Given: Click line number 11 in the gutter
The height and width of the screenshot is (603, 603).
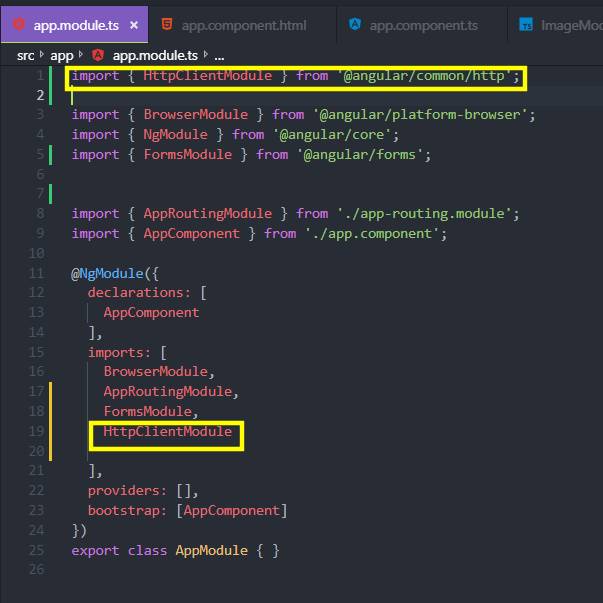Looking at the screenshot, I should (37, 273).
